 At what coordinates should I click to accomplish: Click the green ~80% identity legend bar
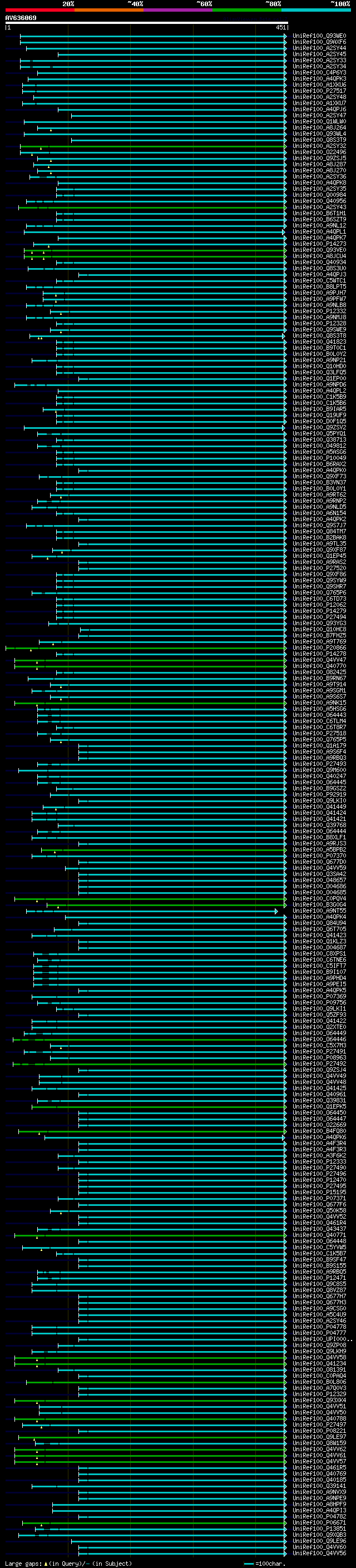coord(246,10)
